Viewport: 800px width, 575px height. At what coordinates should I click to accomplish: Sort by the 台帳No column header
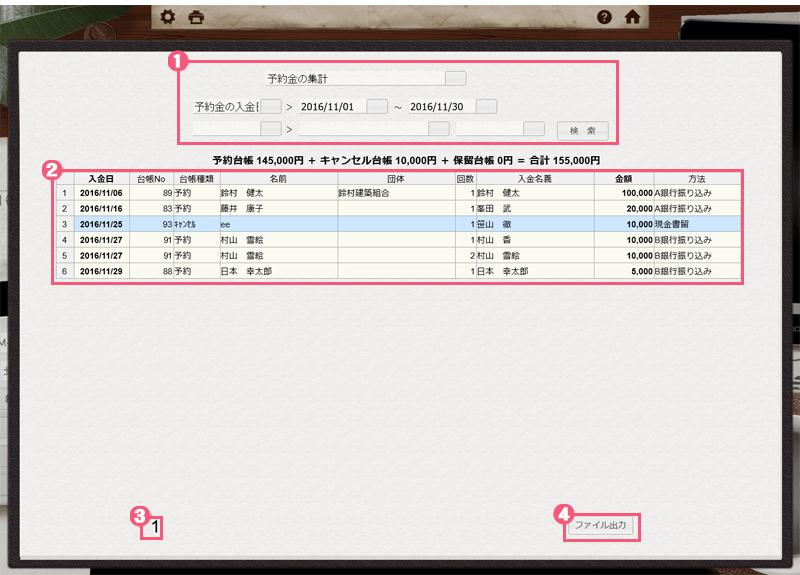151,179
